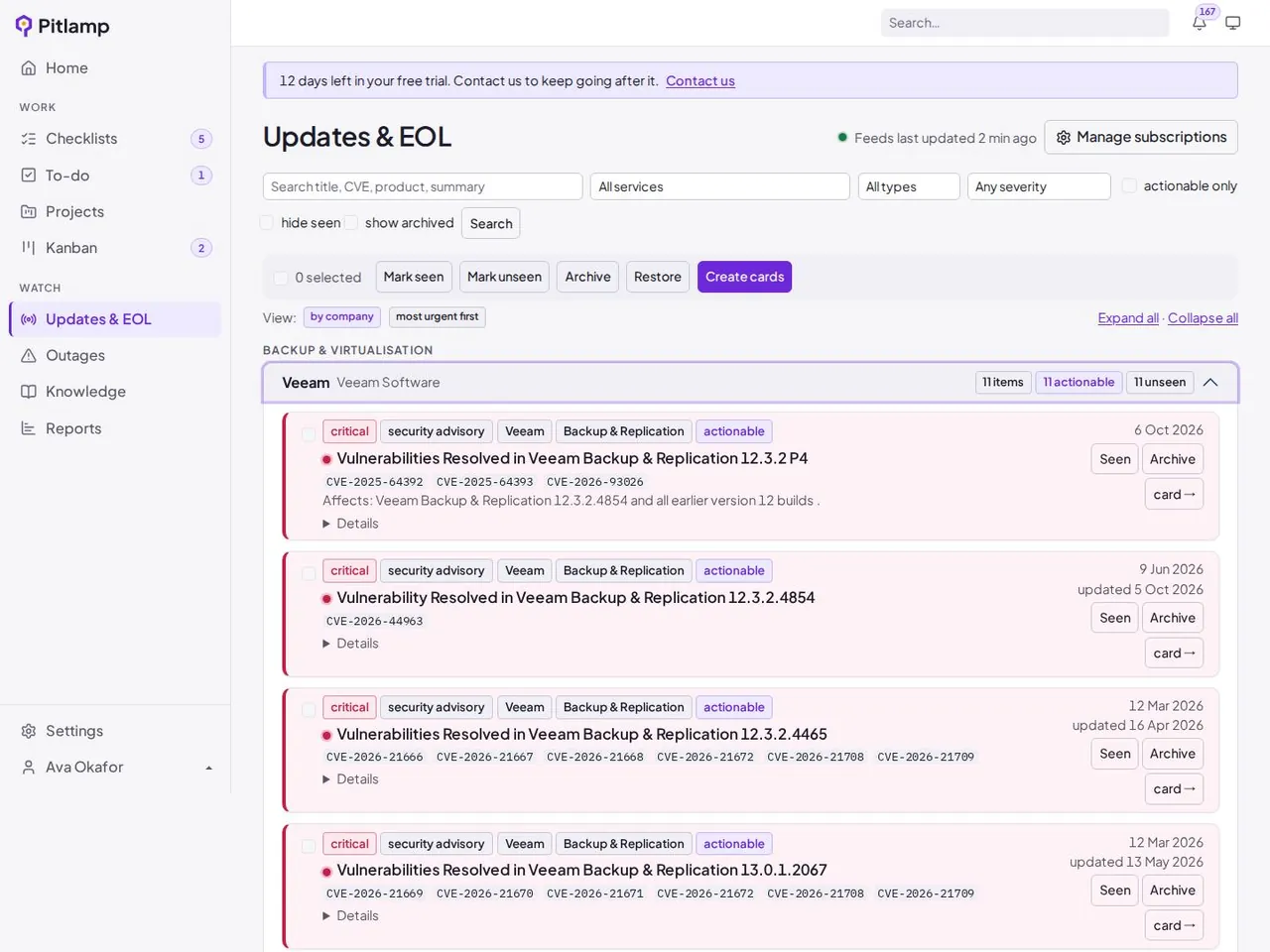Click the Mark seen button
The image size is (1270, 952).
[414, 277]
